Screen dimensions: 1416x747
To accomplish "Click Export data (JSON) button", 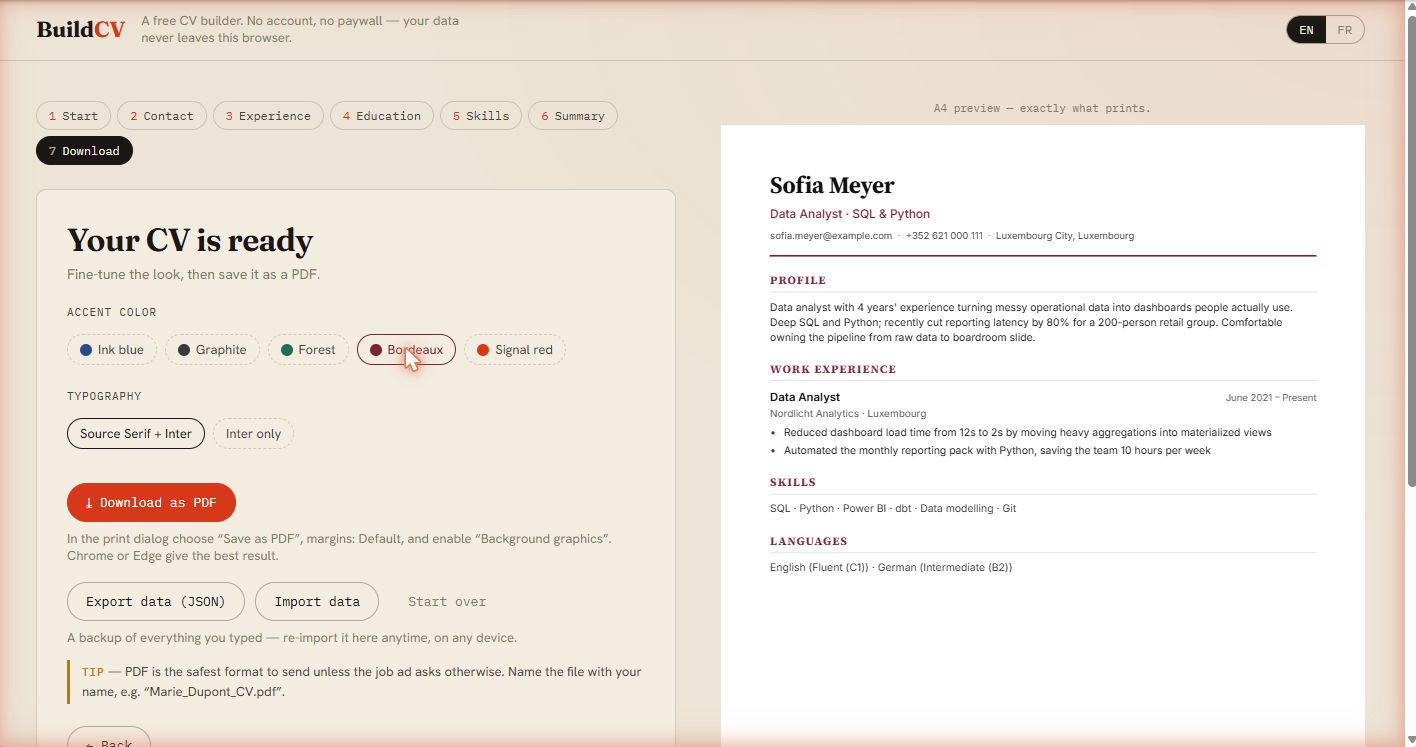I will (156, 602).
